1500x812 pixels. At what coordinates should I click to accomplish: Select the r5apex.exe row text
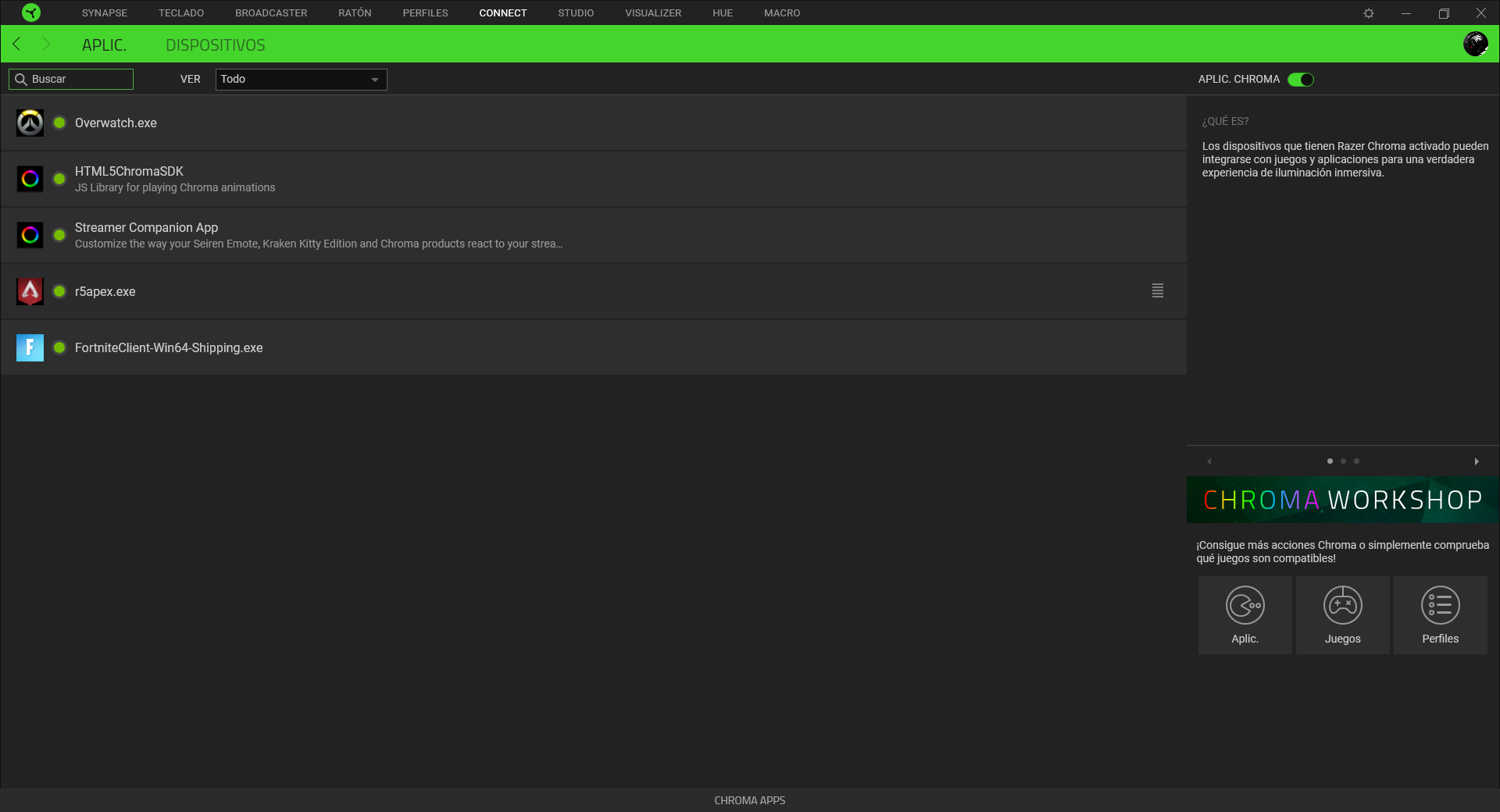(x=105, y=292)
